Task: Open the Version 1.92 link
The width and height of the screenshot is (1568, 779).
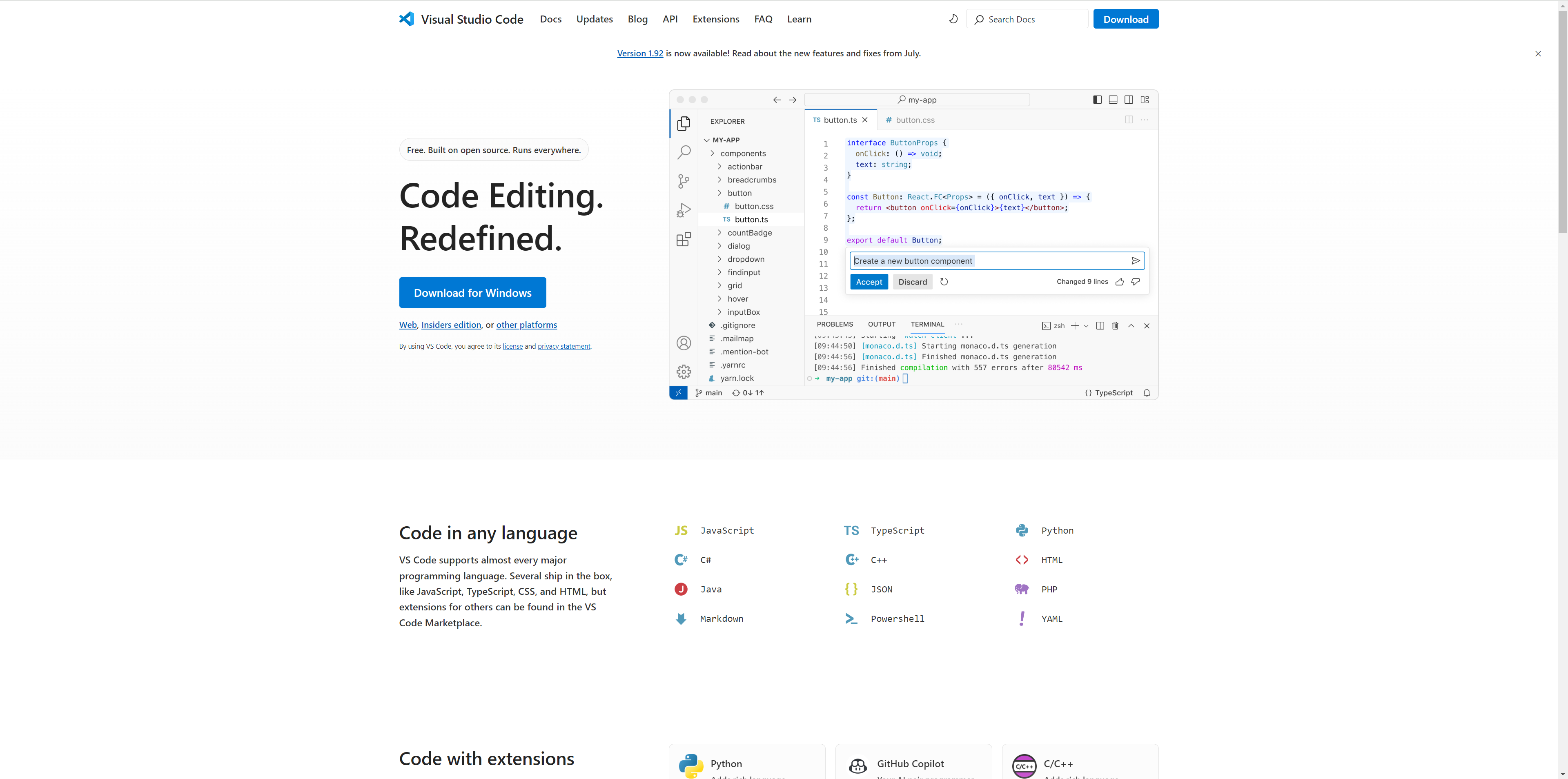Action: click(640, 53)
